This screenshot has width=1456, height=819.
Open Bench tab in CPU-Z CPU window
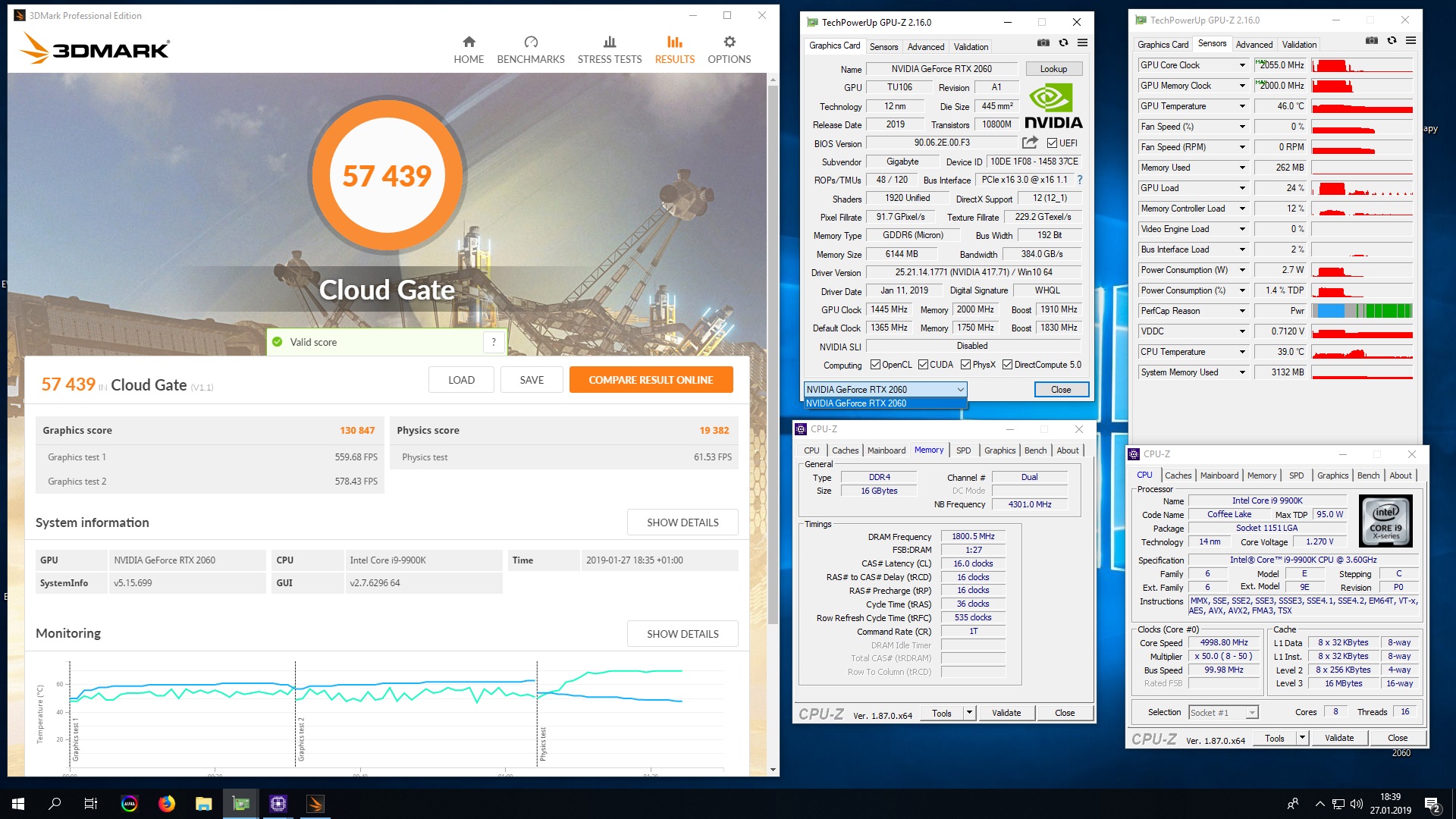[x=1368, y=475]
